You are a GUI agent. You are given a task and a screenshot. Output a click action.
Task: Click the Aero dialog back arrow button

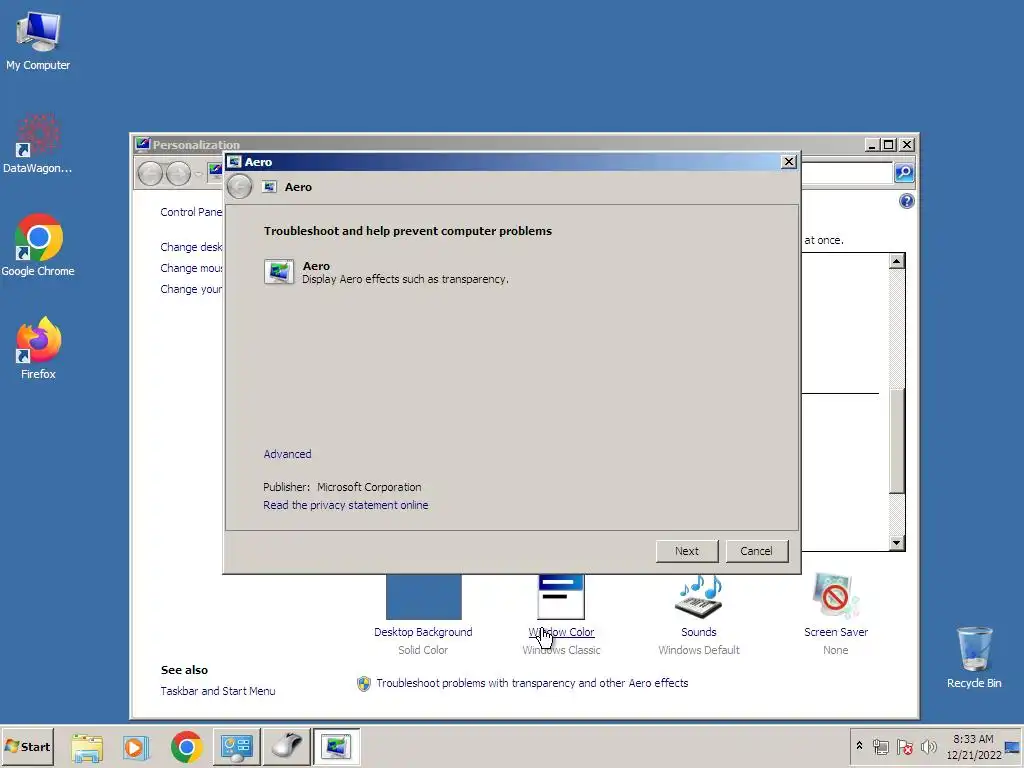240,187
